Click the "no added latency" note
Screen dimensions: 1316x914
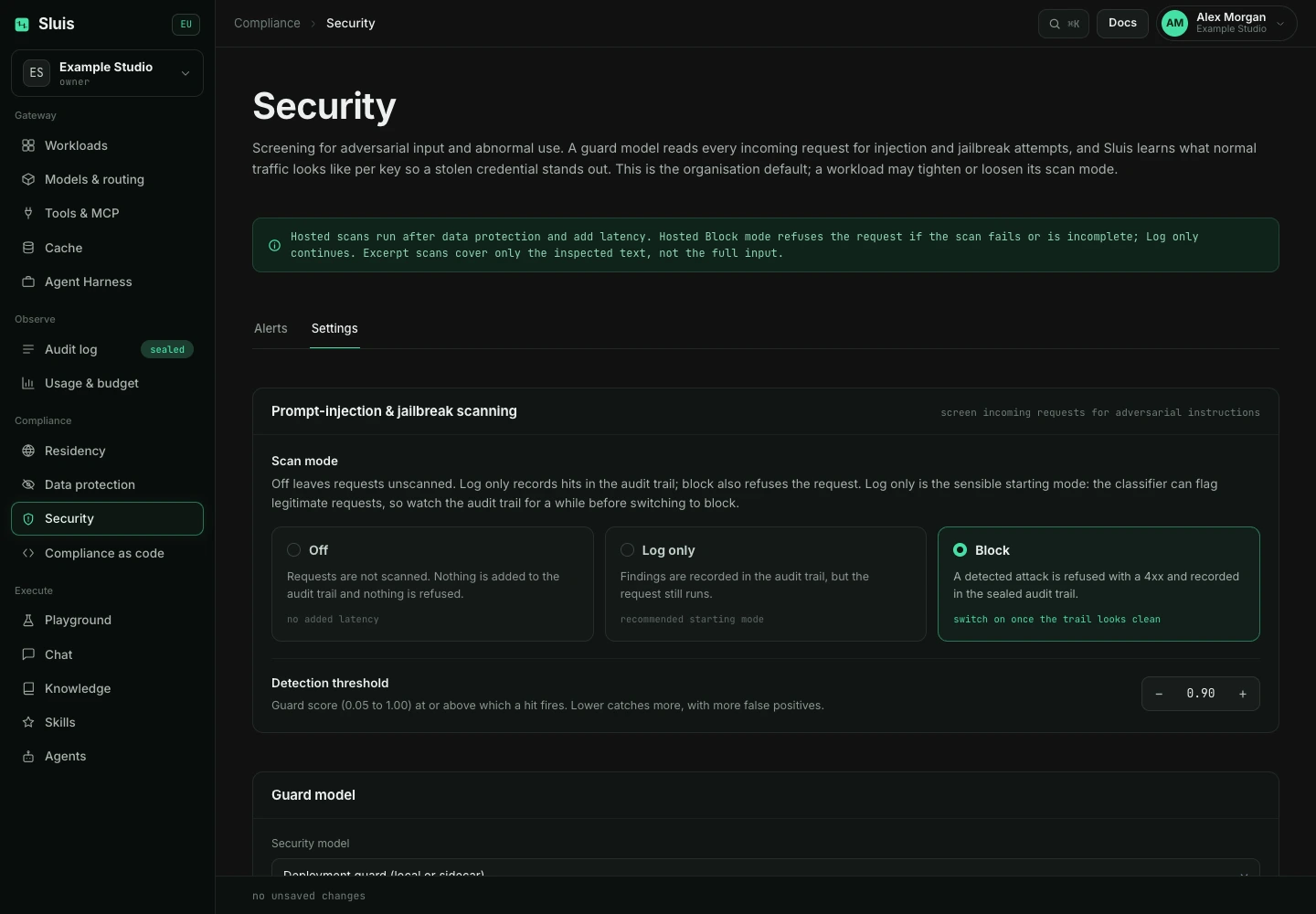[x=333, y=620]
